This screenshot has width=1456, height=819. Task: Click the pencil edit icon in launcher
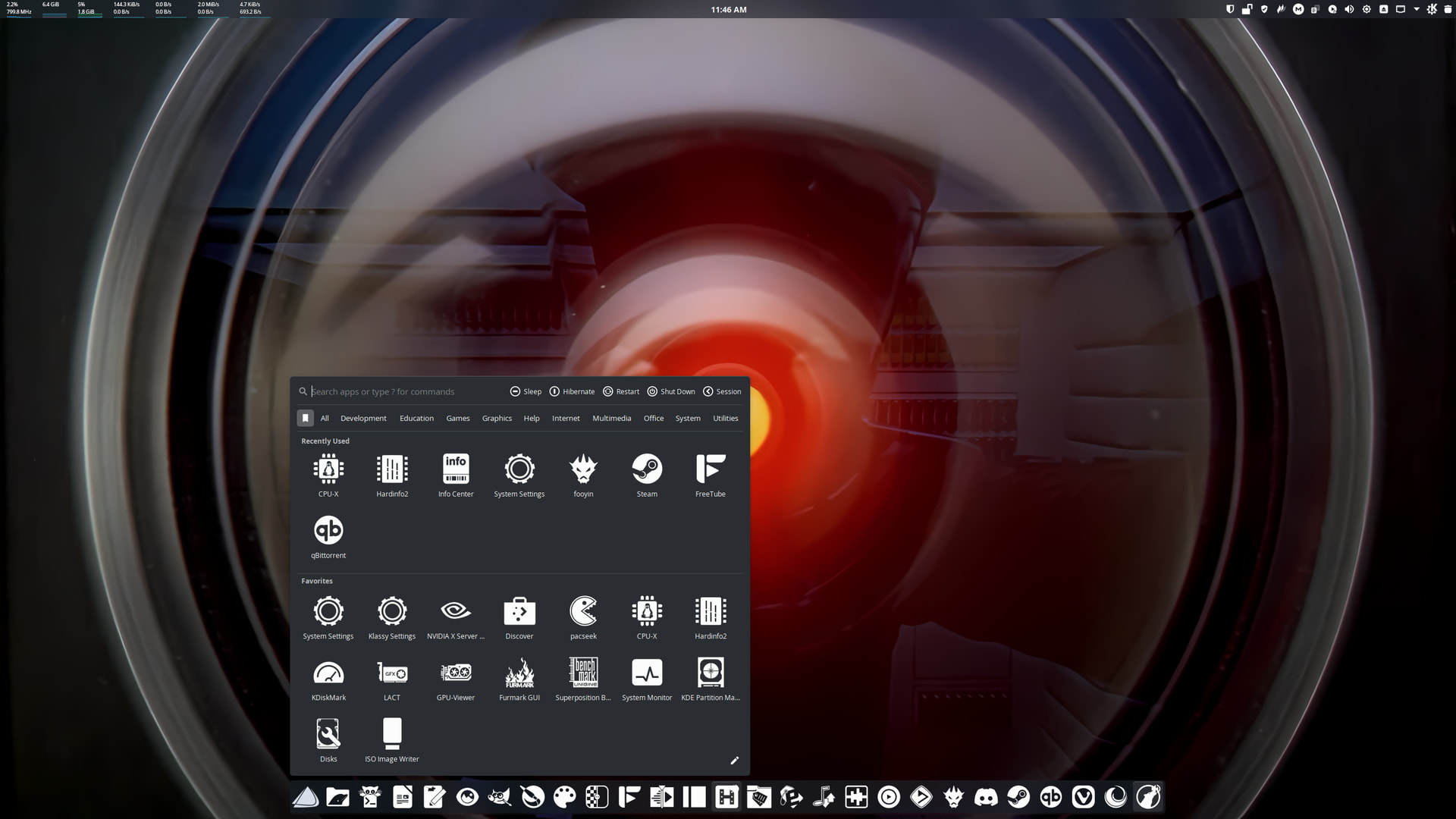734,760
